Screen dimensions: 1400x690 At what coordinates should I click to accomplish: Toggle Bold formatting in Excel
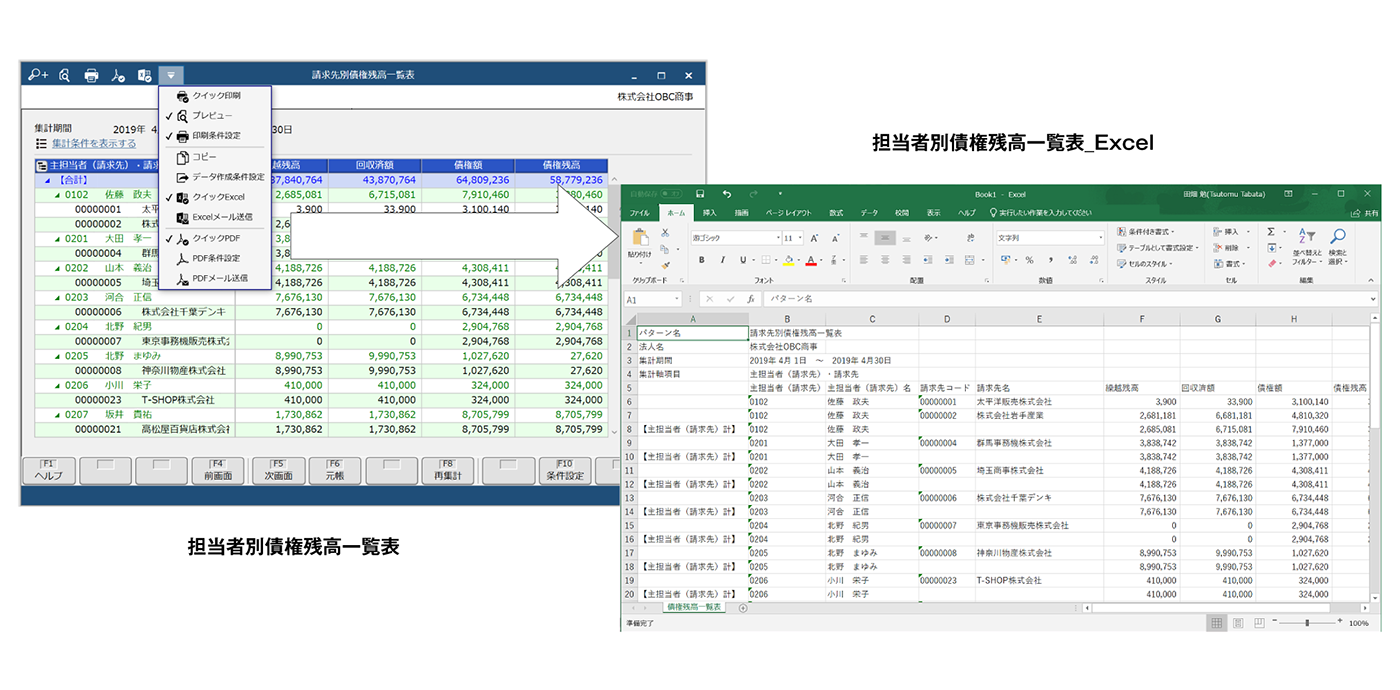pos(701,260)
